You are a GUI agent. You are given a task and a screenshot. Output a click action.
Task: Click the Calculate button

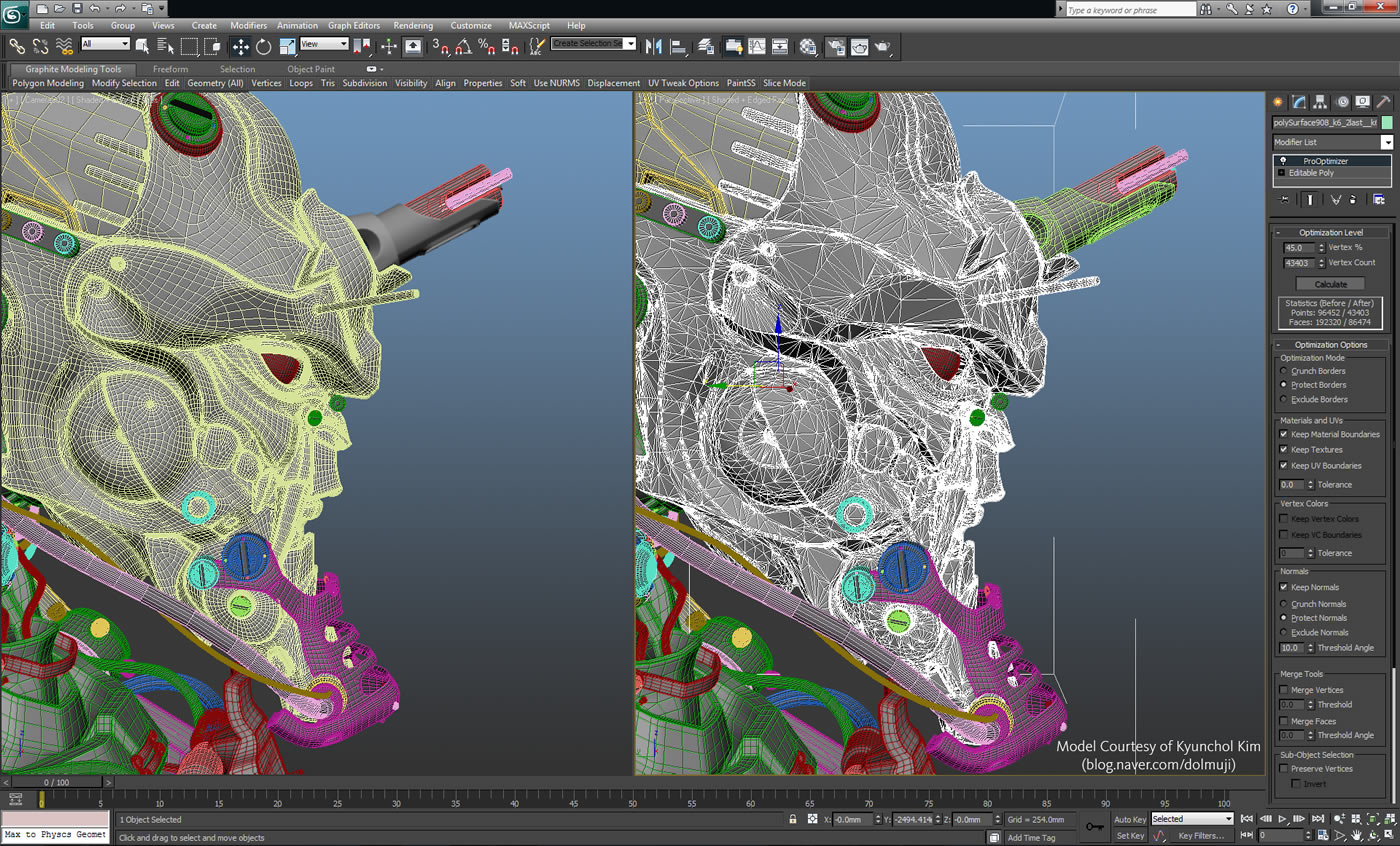point(1330,284)
